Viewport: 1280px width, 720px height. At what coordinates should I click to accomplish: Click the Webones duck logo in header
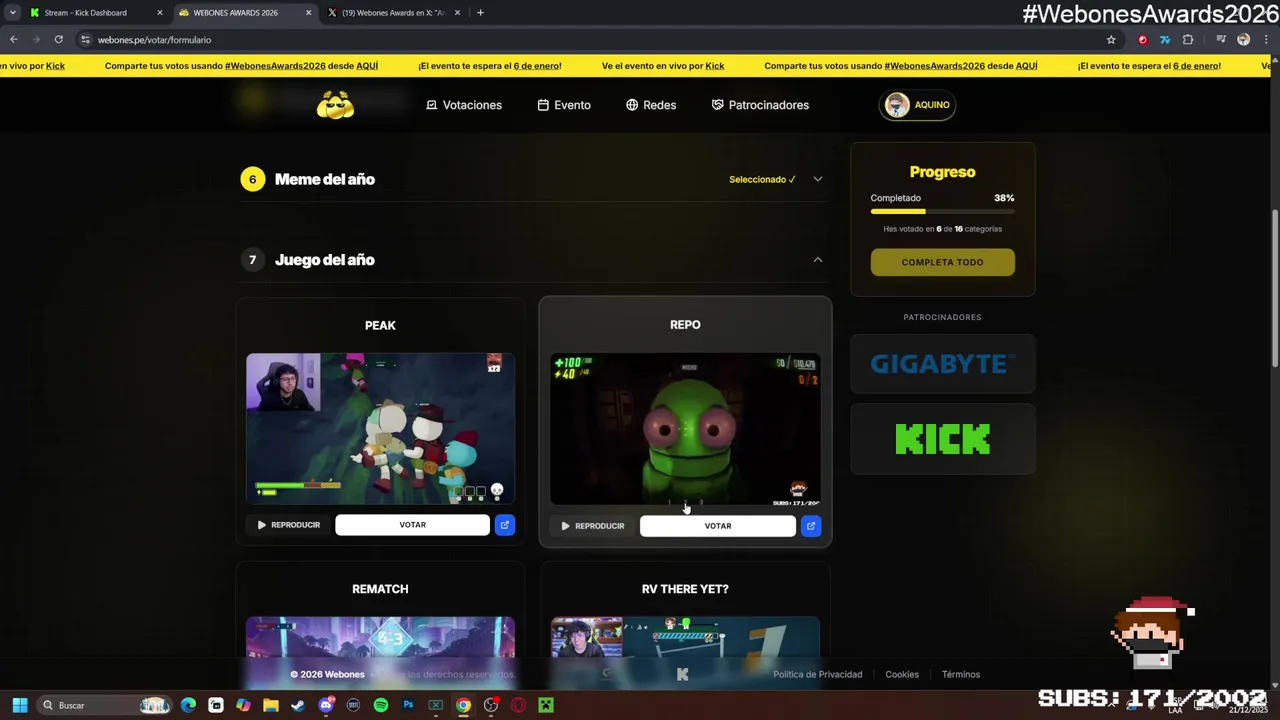click(335, 105)
